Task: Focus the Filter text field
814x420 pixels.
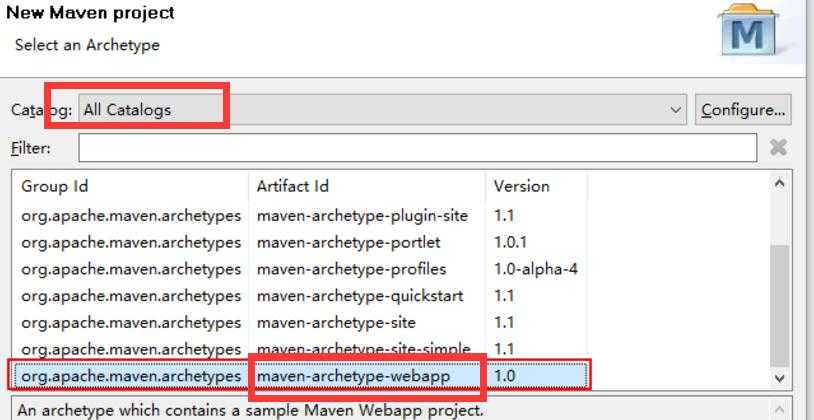Action: click(417, 148)
